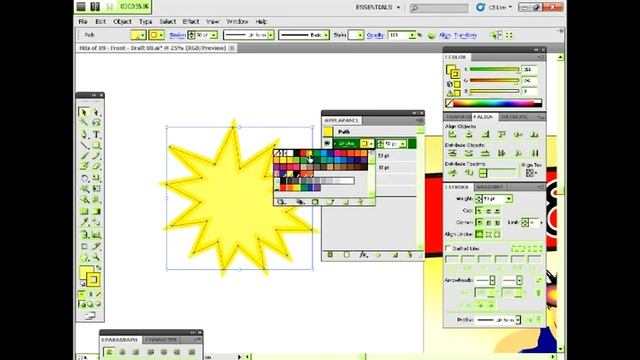Image resolution: width=640 pixels, height=360 pixels.
Task: Select the Magic Wand tool
Action: [x=84, y=122]
